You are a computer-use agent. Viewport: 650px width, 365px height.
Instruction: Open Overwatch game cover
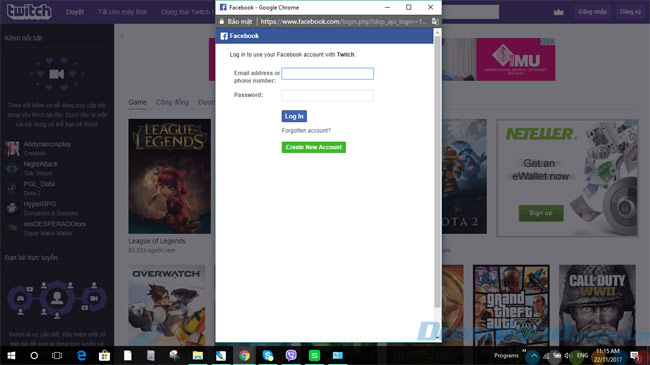tap(167, 305)
